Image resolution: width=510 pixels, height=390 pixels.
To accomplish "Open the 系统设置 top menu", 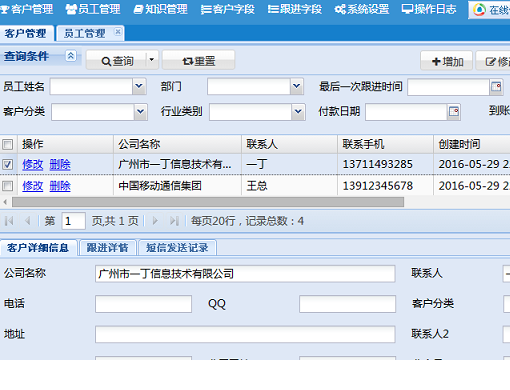I will click(x=362, y=9).
